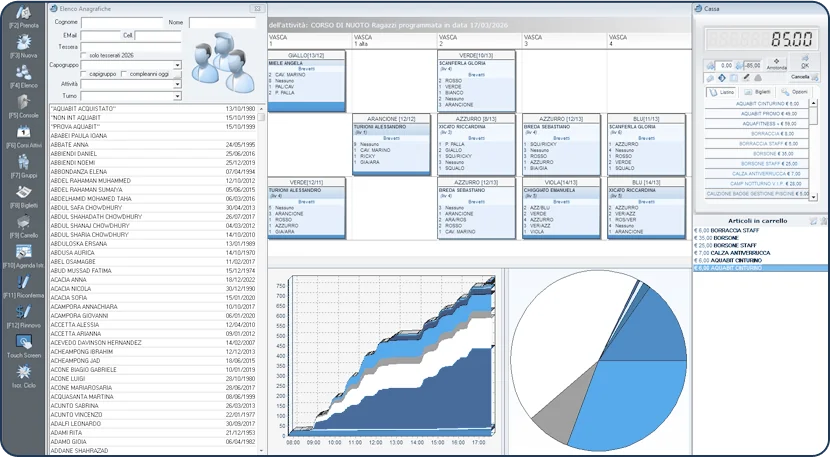Click the 0,00 amount field in Cassa

click(x=724, y=66)
